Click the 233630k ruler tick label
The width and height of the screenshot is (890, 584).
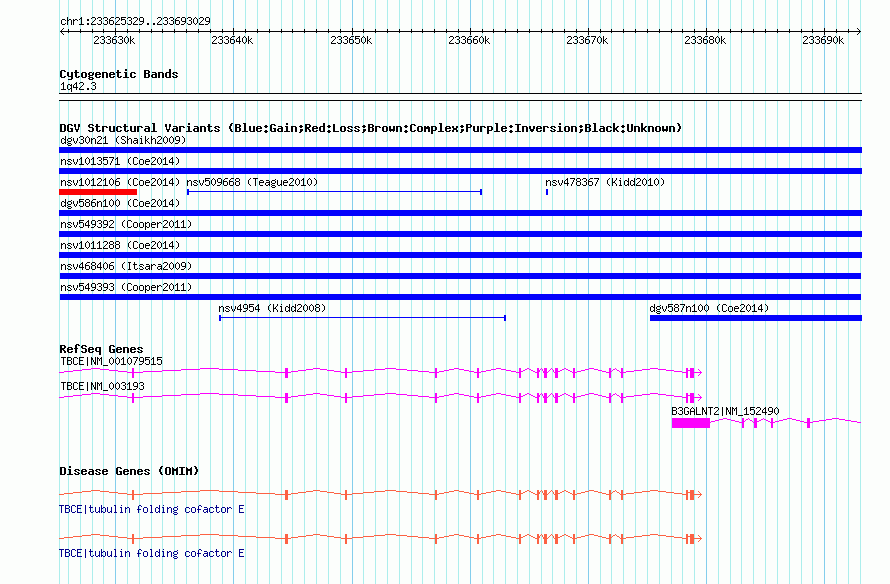click(114, 40)
